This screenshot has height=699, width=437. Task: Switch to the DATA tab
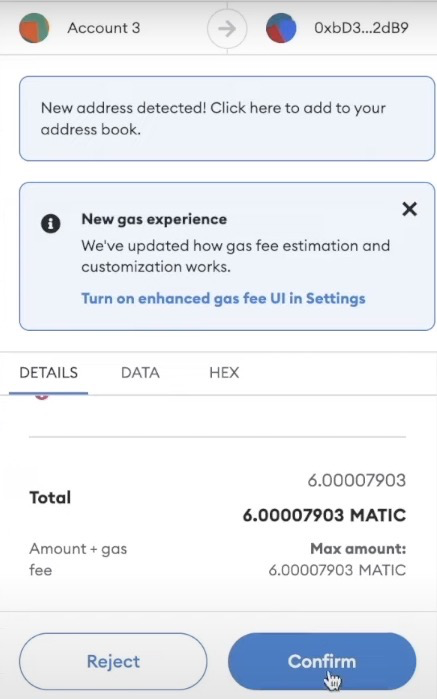click(140, 373)
